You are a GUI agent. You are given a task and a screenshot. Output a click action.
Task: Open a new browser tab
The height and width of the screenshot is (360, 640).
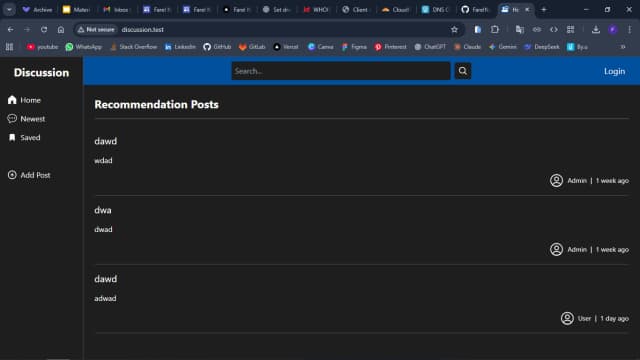pyautogui.click(x=543, y=9)
